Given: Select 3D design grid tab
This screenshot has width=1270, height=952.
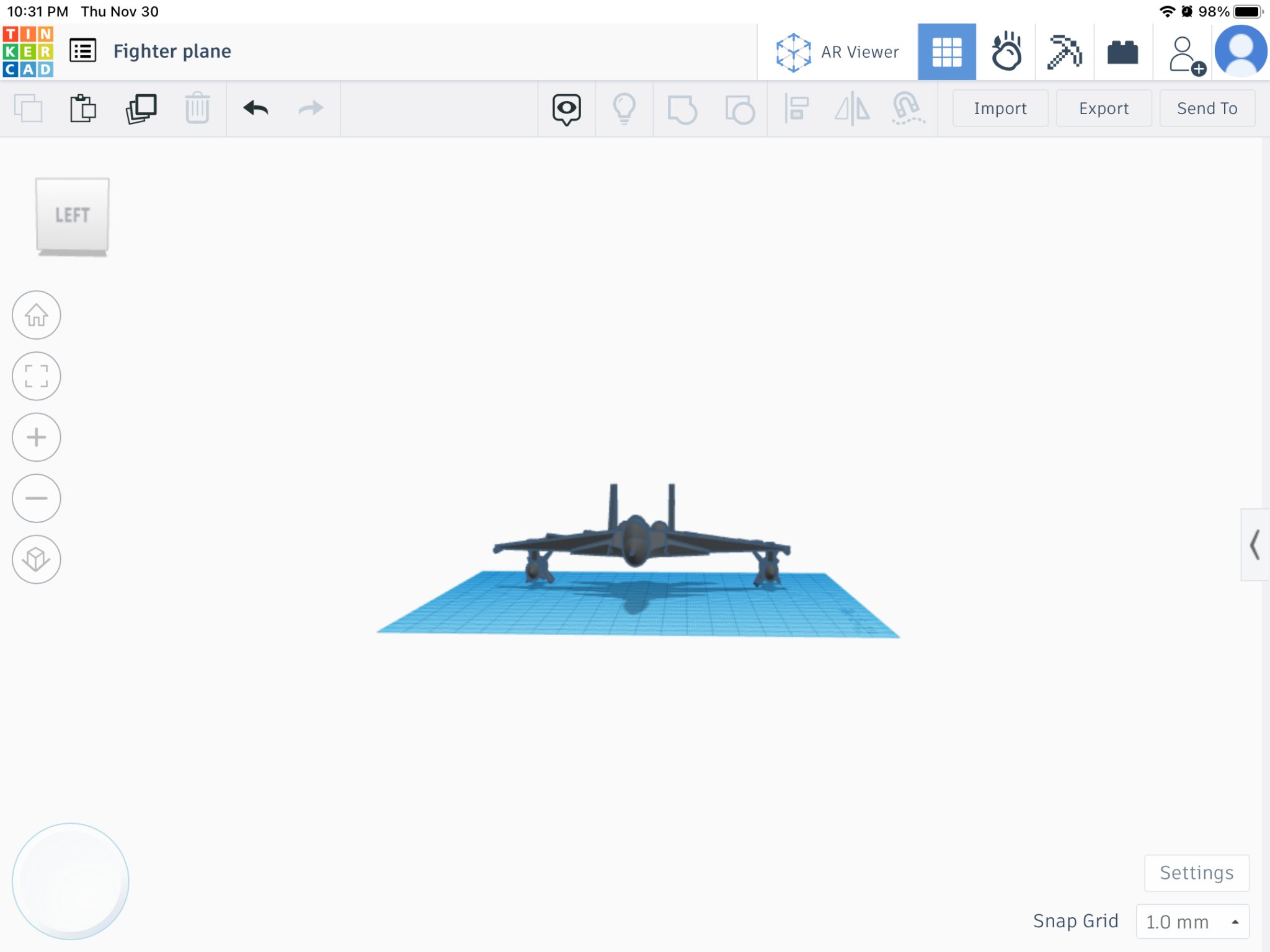Looking at the screenshot, I should pyautogui.click(x=947, y=52).
